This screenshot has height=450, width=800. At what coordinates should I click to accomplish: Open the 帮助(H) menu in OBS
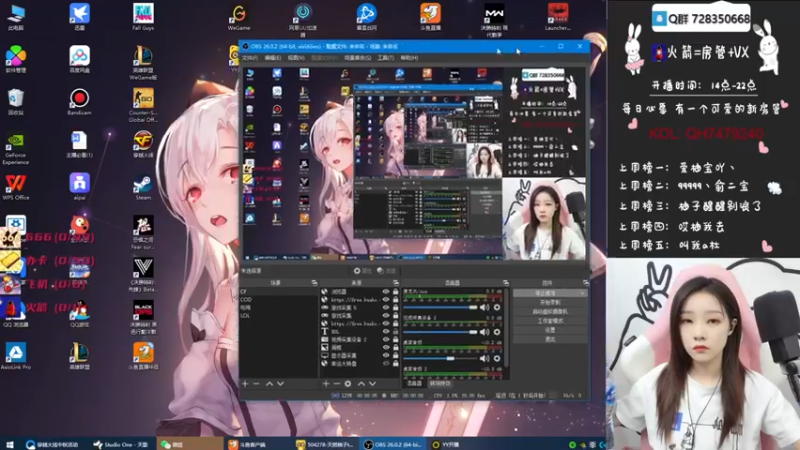point(409,58)
